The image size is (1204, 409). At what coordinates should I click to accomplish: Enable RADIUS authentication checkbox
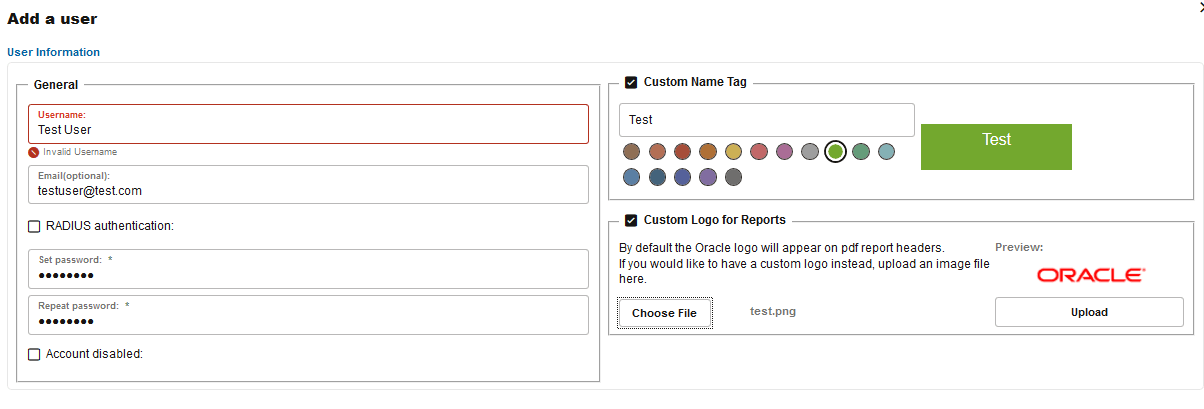click(x=34, y=226)
